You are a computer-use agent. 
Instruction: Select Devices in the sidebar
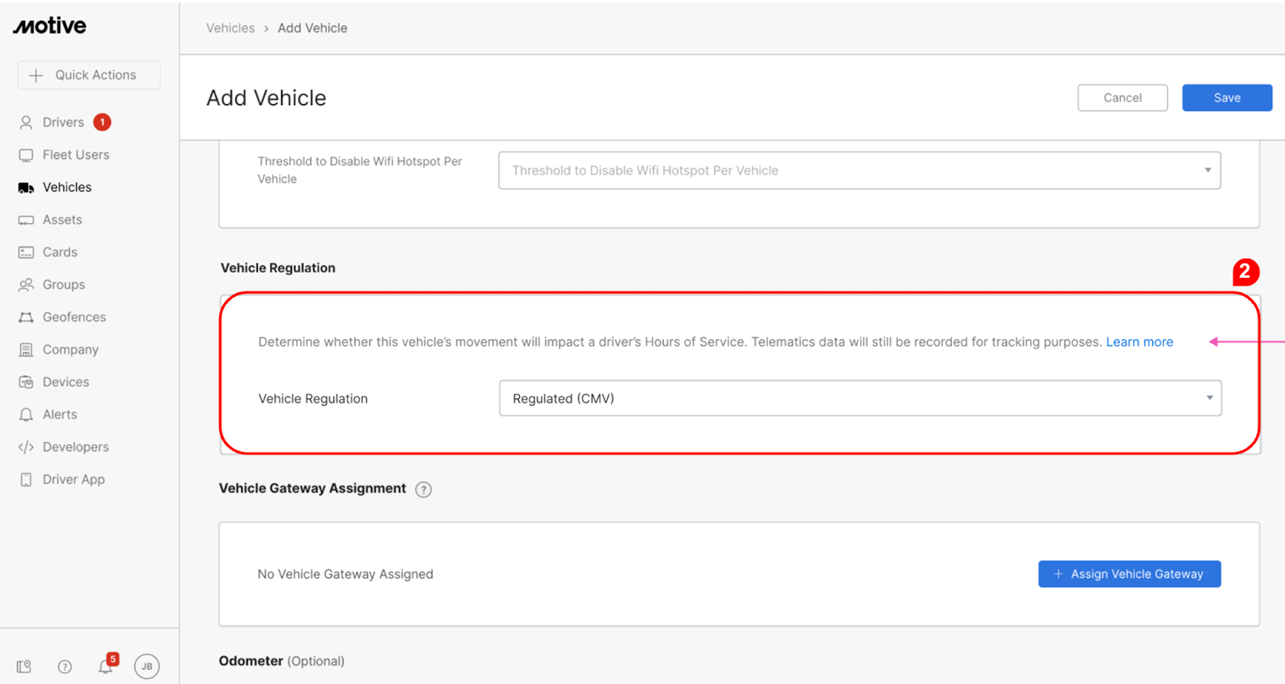(65, 382)
